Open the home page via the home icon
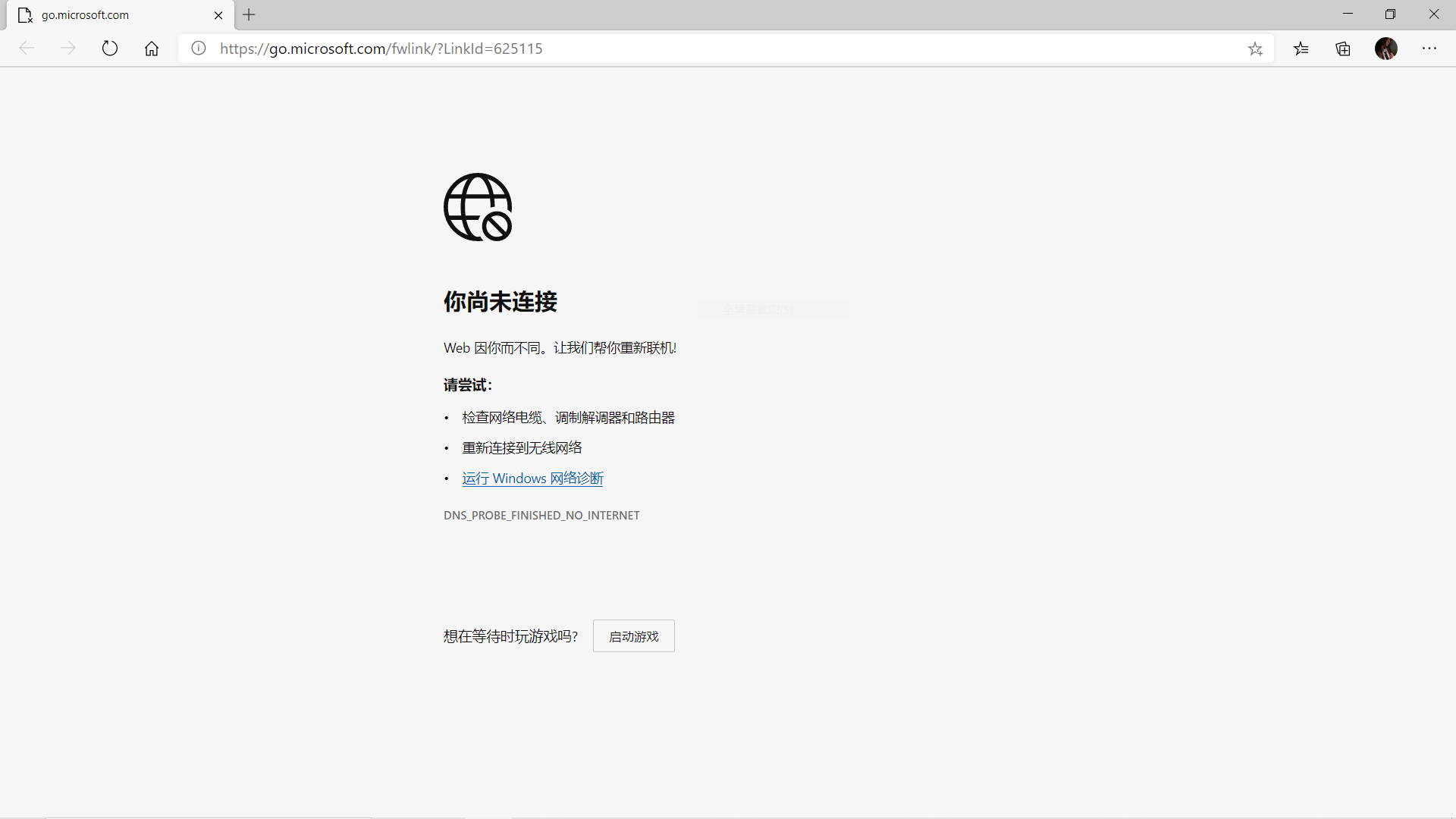This screenshot has height=819, width=1456. 151,48
